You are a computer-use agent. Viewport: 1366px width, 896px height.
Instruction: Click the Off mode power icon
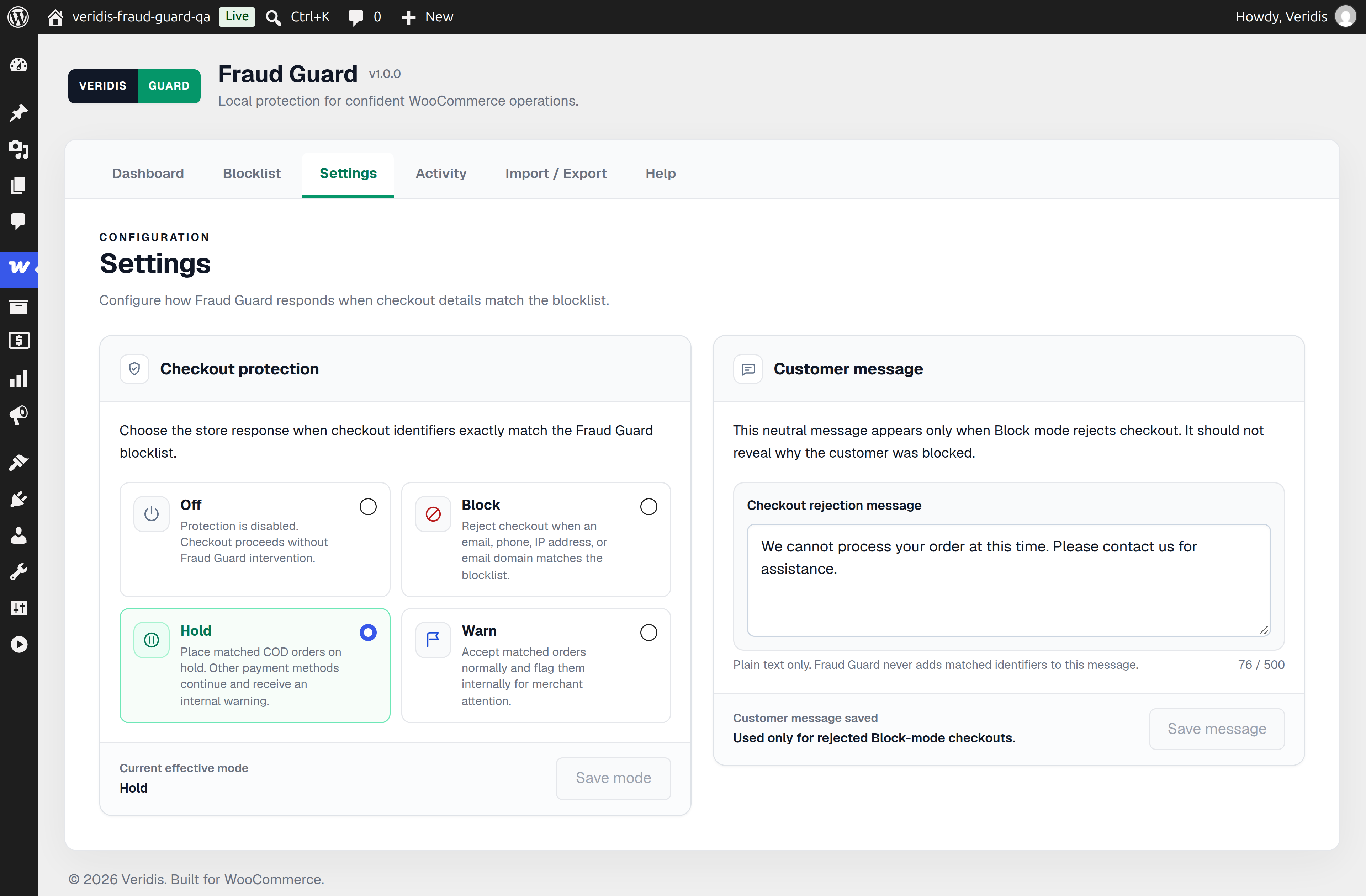click(x=152, y=514)
